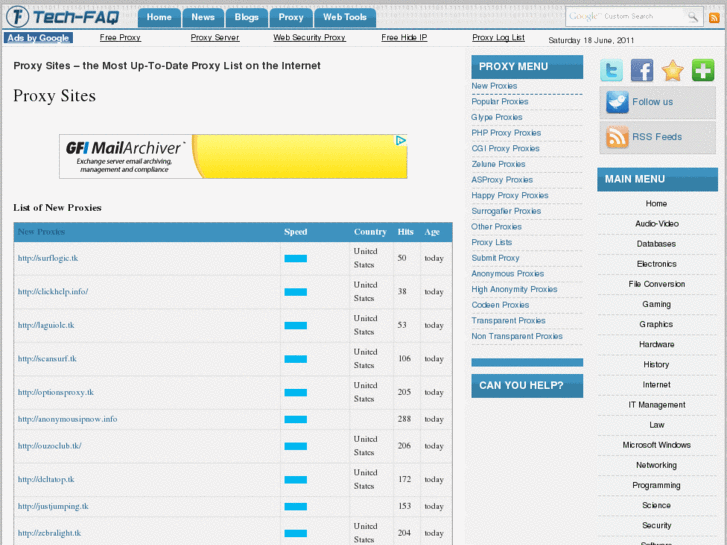This screenshot has width=727, height=545.
Task: Open http://optionsproxy.tk proxy link
Action: (x=56, y=392)
